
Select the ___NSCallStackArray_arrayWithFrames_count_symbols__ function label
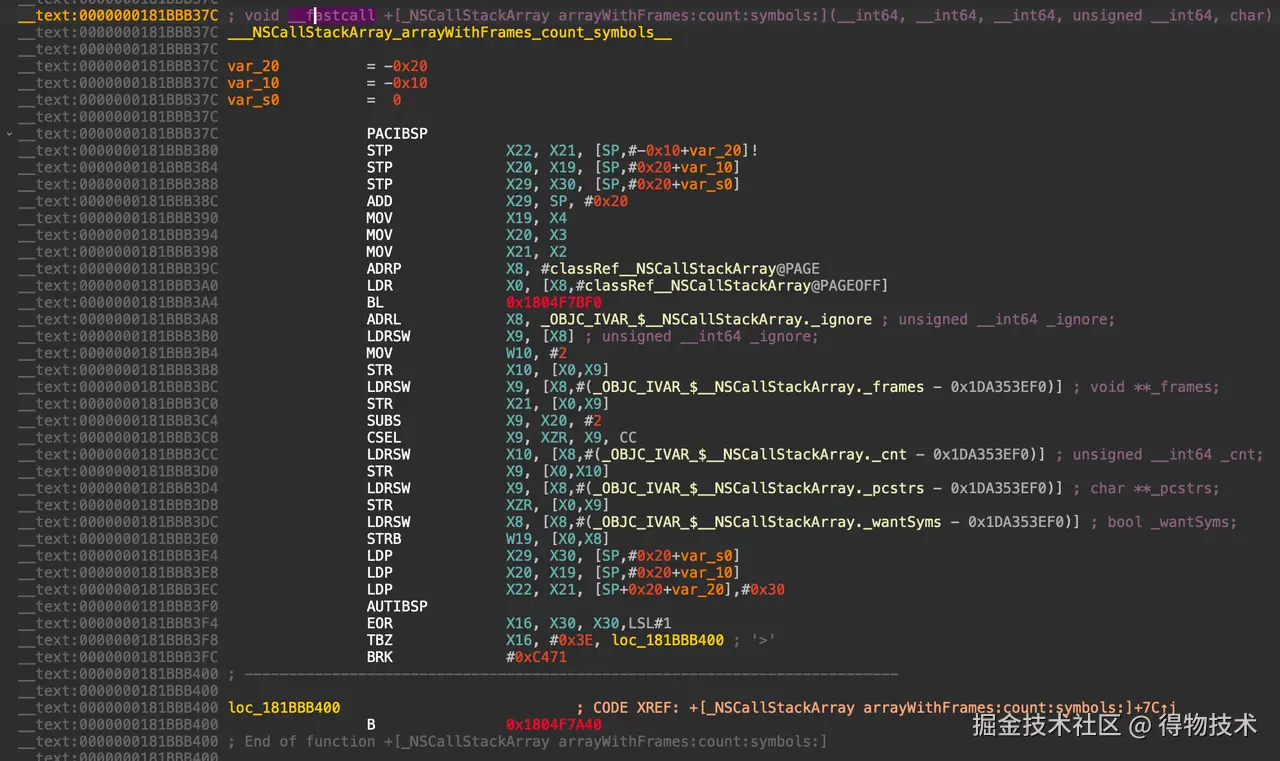click(450, 32)
